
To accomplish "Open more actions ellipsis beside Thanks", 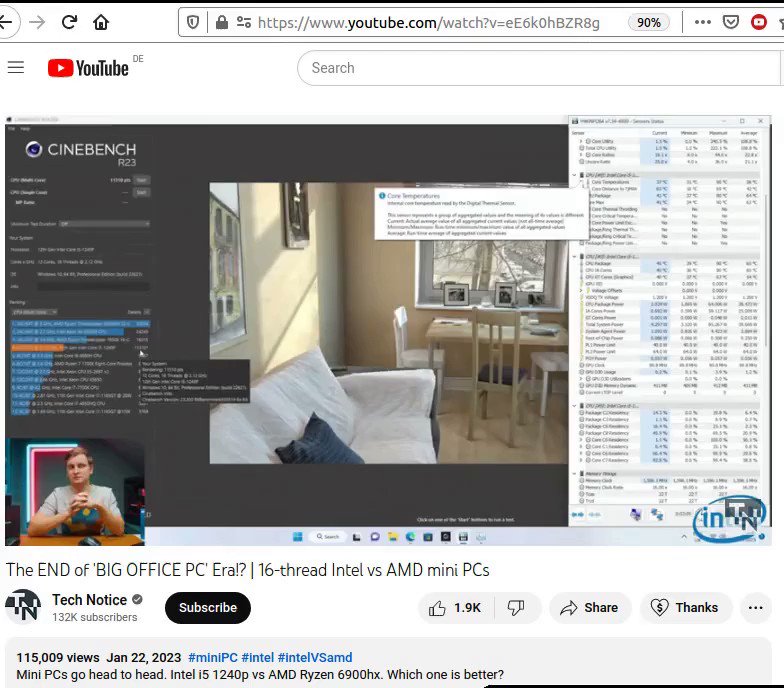I will [x=756, y=608].
